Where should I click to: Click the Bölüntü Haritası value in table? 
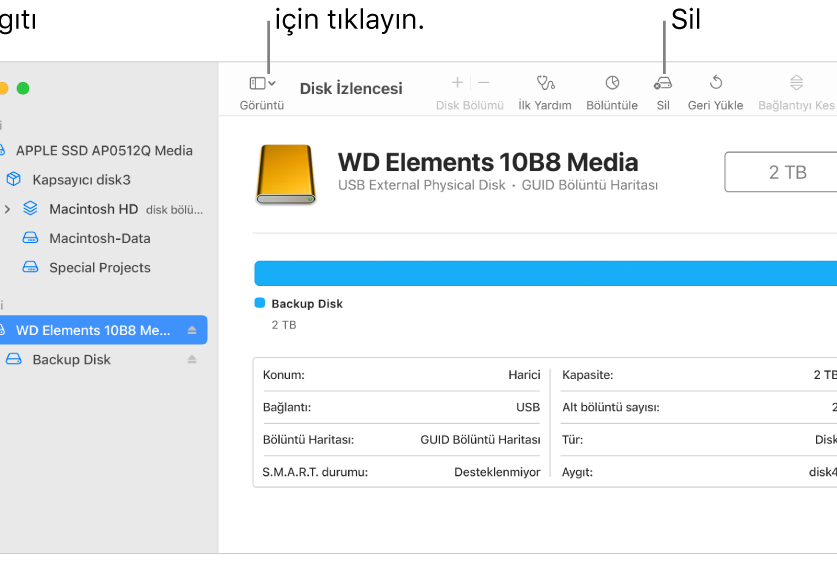point(480,440)
